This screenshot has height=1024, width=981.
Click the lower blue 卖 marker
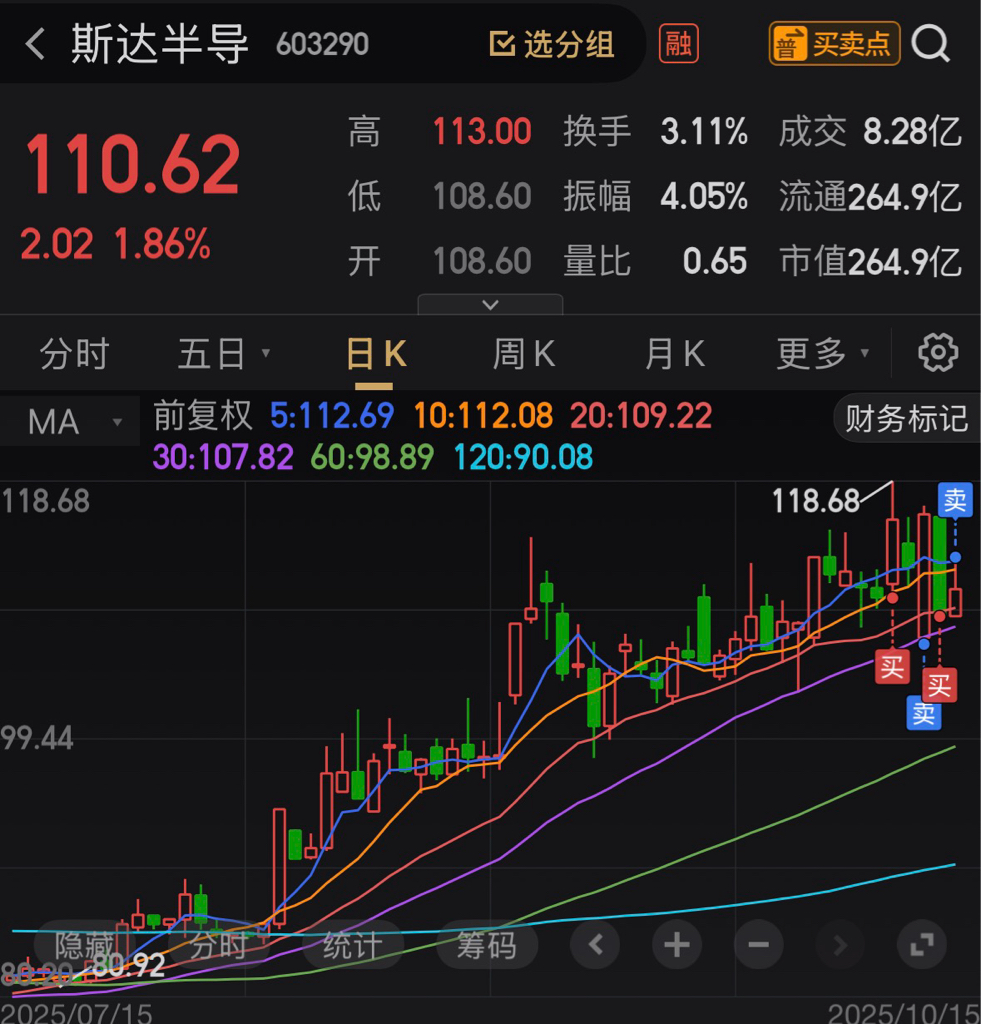click(x=924, y=713)
